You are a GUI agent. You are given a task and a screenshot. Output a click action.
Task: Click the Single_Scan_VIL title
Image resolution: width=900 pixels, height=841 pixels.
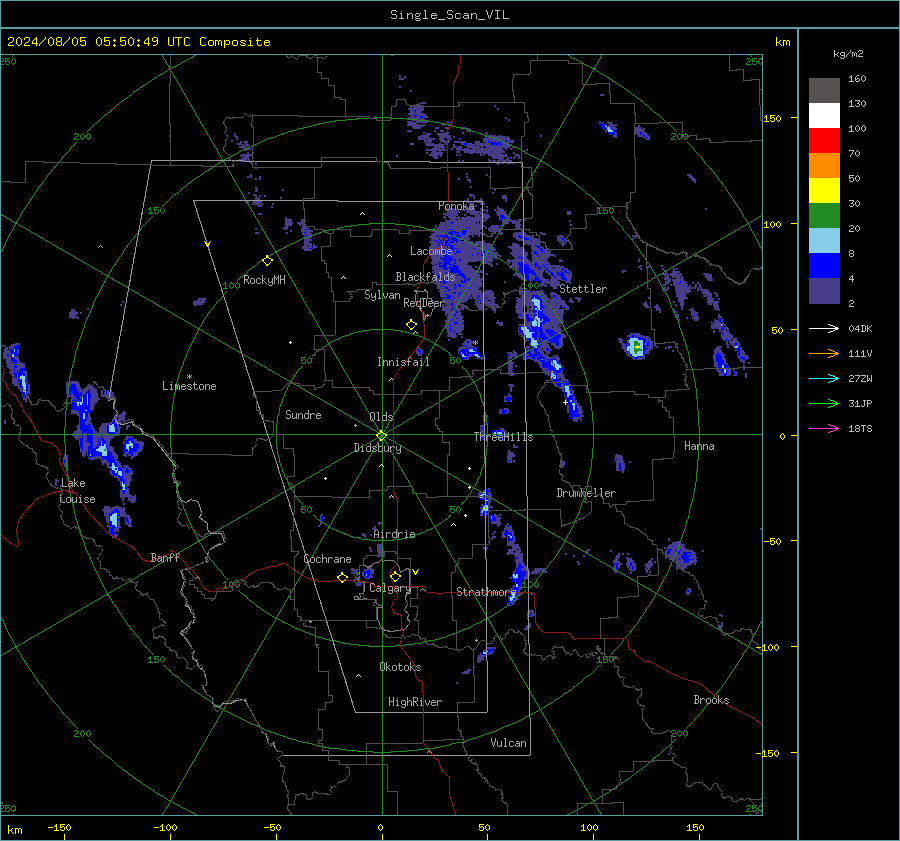point(449,15)
